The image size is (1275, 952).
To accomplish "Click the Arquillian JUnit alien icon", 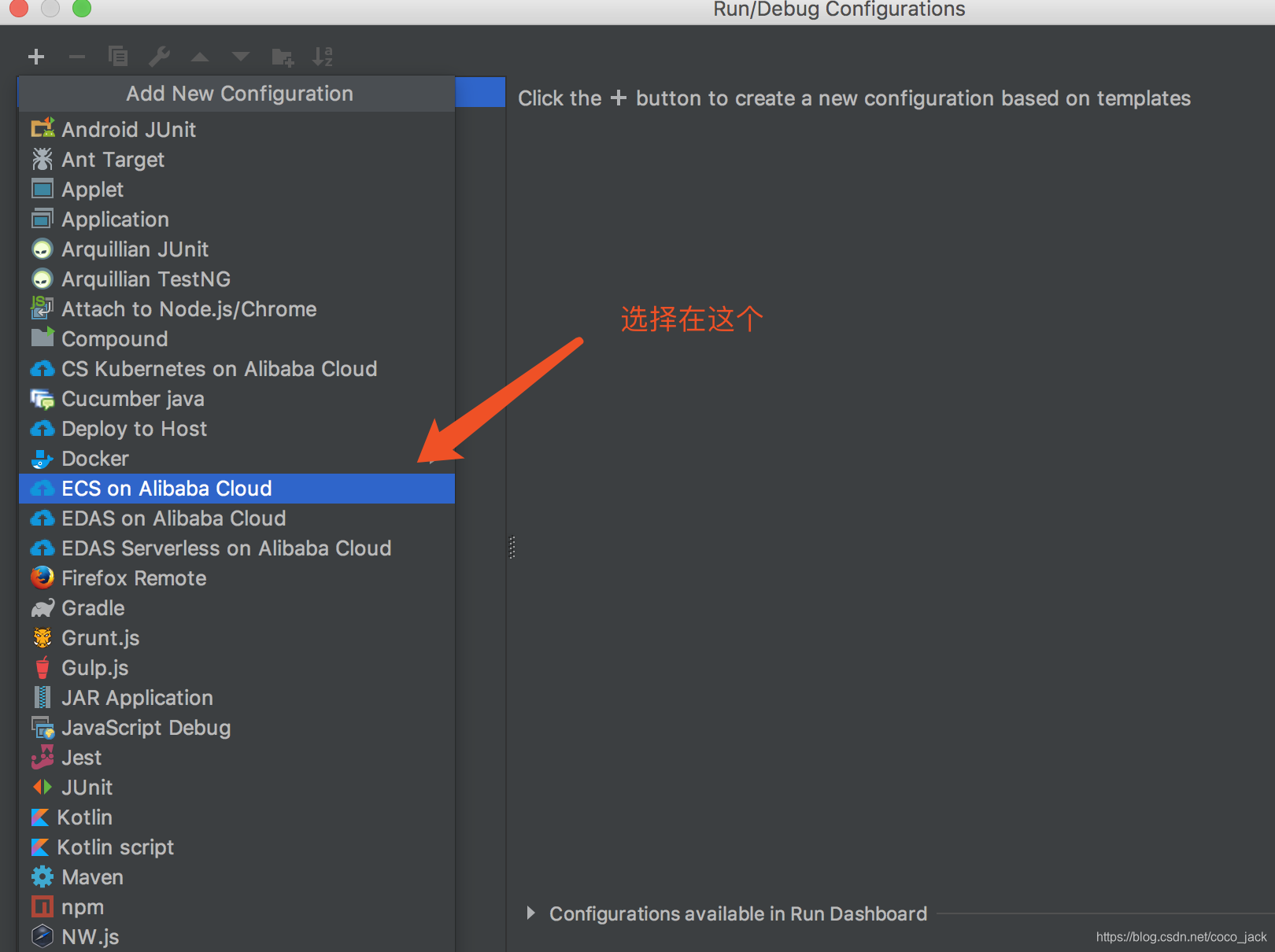I will click(x=42, y=249).
